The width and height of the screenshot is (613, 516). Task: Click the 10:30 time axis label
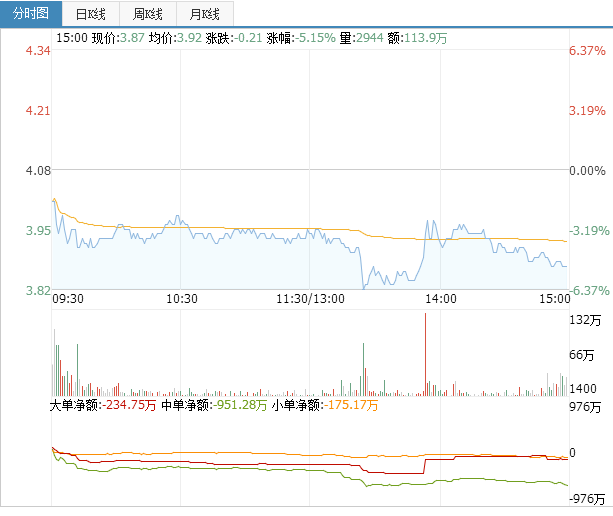pos(182,299)
